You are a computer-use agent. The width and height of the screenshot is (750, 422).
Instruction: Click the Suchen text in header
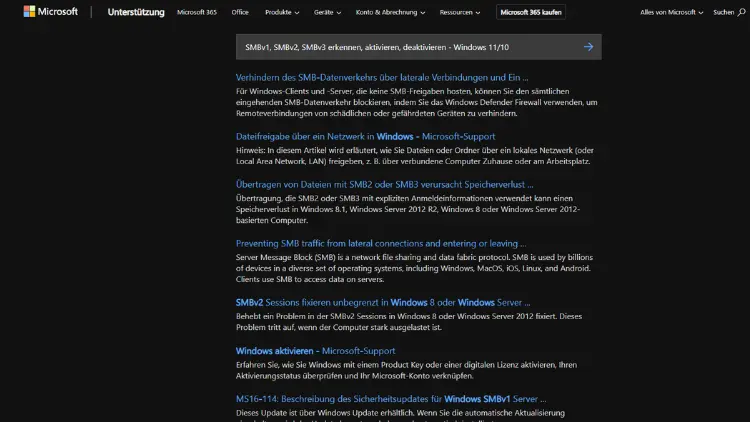click(x=723, y=12)
